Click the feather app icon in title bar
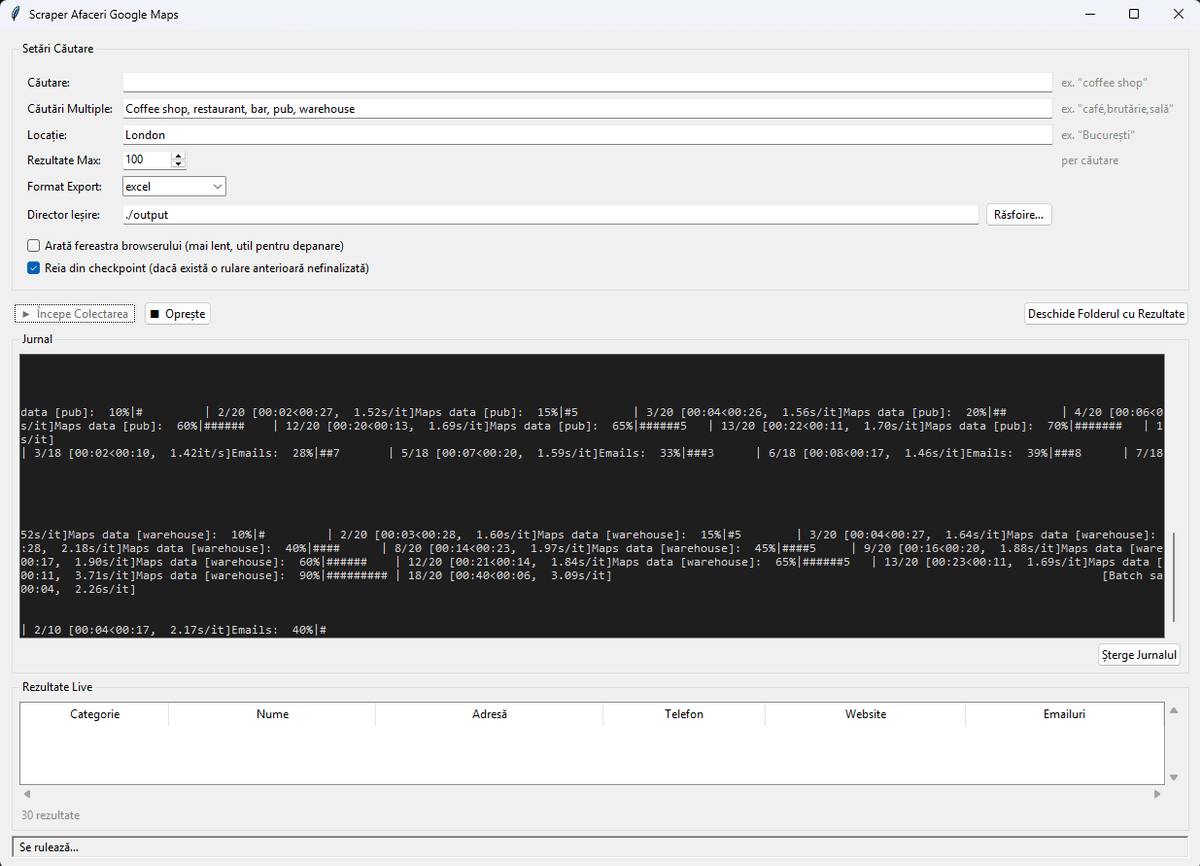The image size is (1200, 866). coord(13,14)
